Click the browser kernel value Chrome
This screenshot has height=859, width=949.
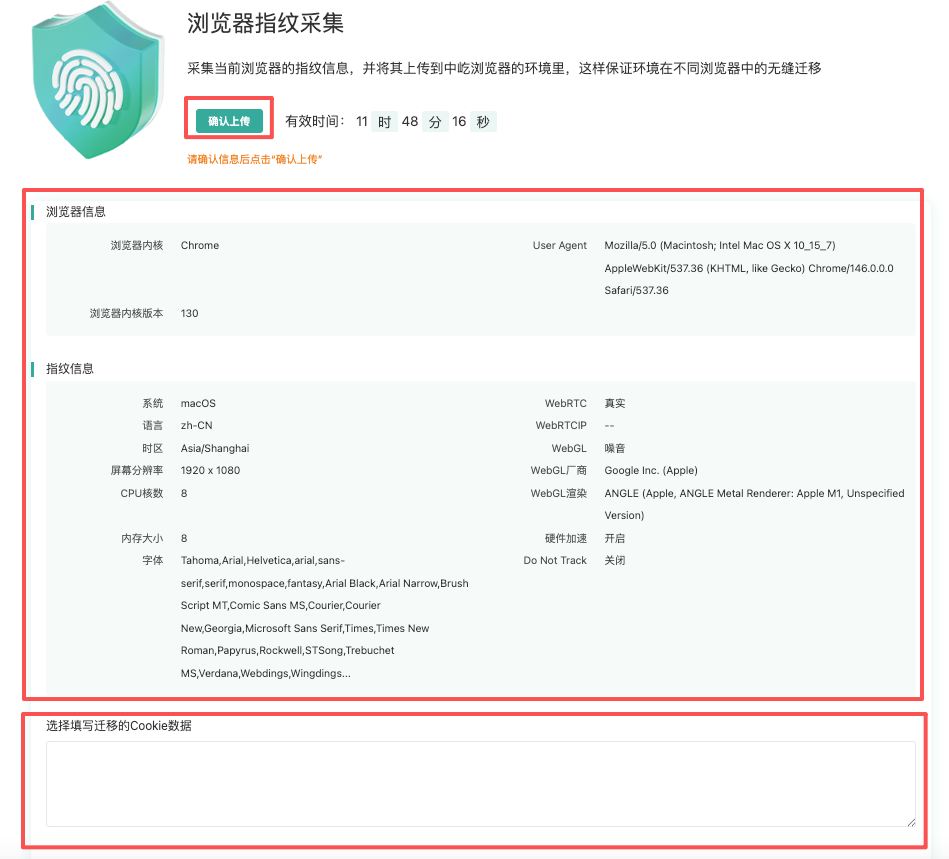click(200, 245)
